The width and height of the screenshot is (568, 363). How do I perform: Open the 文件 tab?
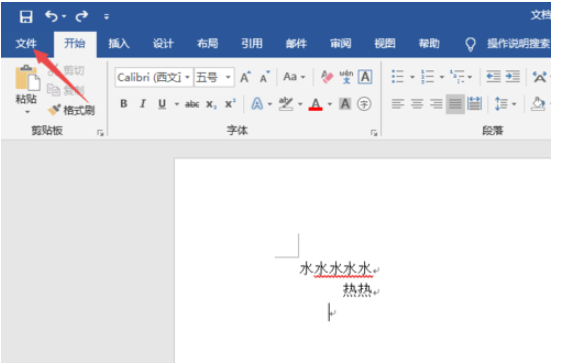click(x=26, y=44)
